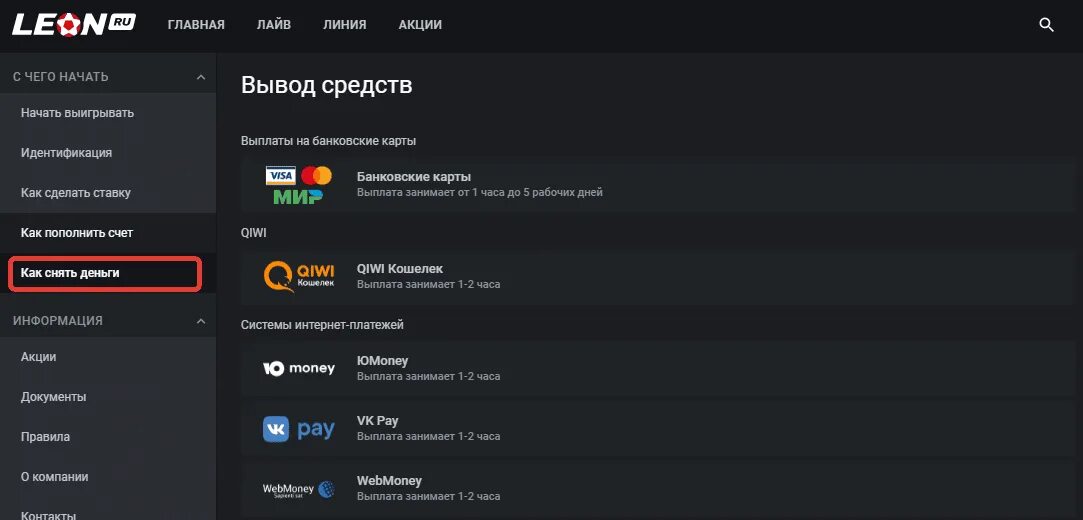Image resolution: width=1083 pixels, height=520 pixels.
Task: Choose WebMoney payout method title
Action: (x=389, y=481)
